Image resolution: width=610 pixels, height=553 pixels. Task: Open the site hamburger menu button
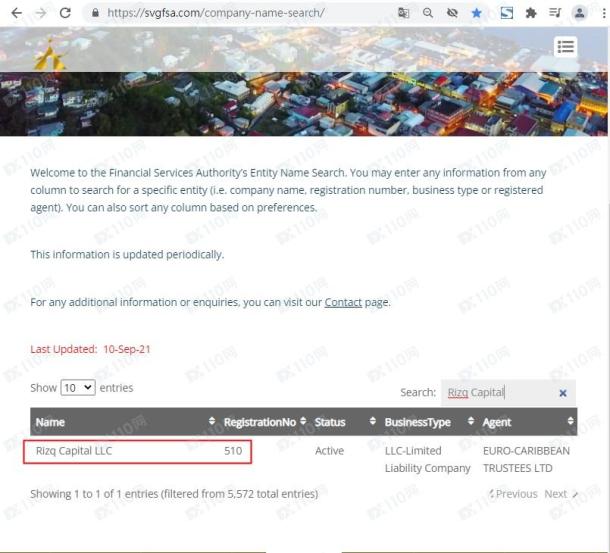coord(565,47)
